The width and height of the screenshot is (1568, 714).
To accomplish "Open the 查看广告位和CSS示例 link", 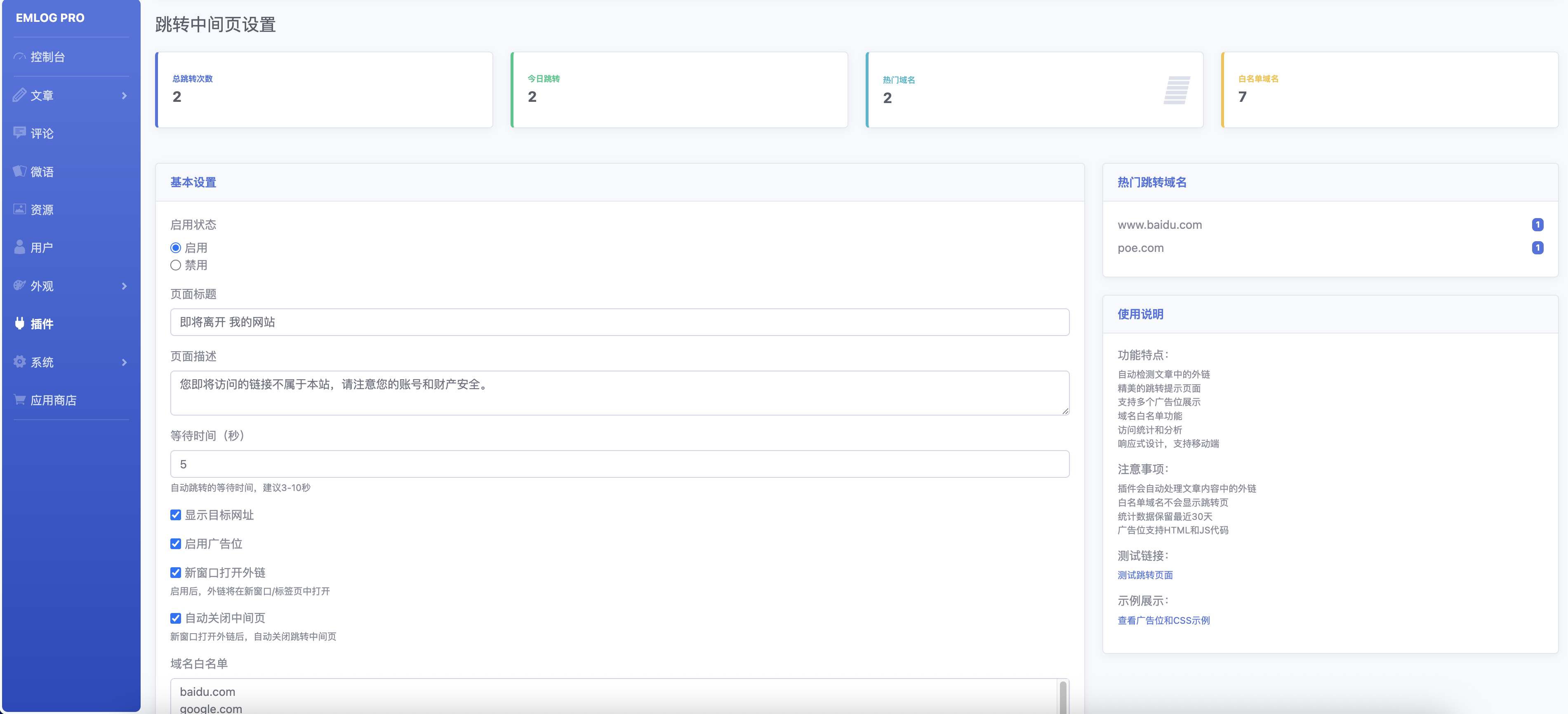I will point(1163,620).
